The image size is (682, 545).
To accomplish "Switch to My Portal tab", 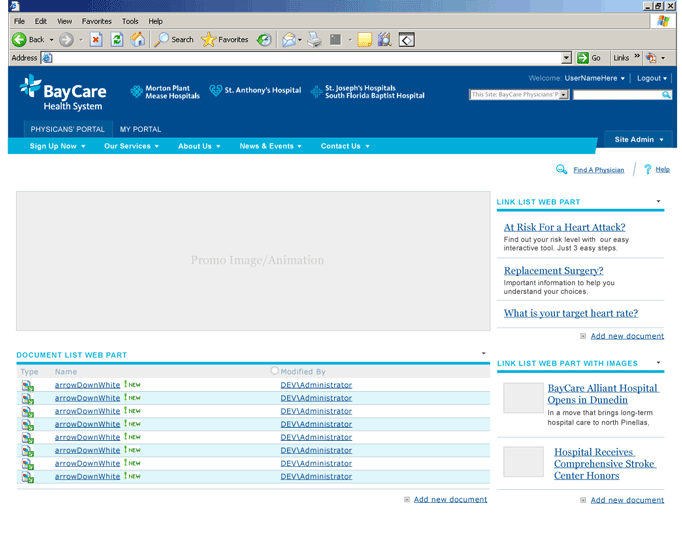I will coord(140,129).
